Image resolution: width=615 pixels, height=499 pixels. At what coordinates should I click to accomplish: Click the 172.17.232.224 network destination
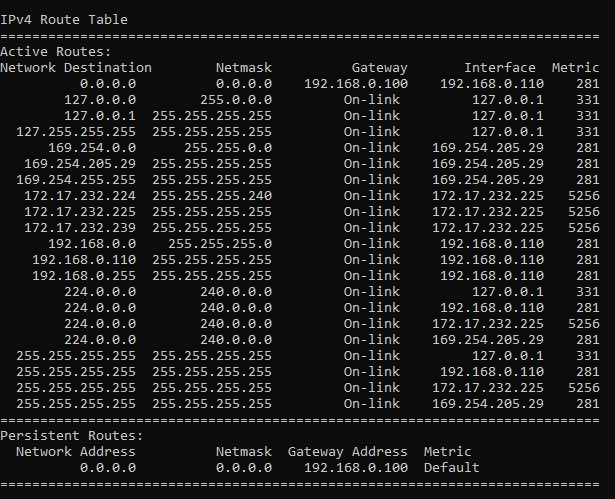[80, 195]
